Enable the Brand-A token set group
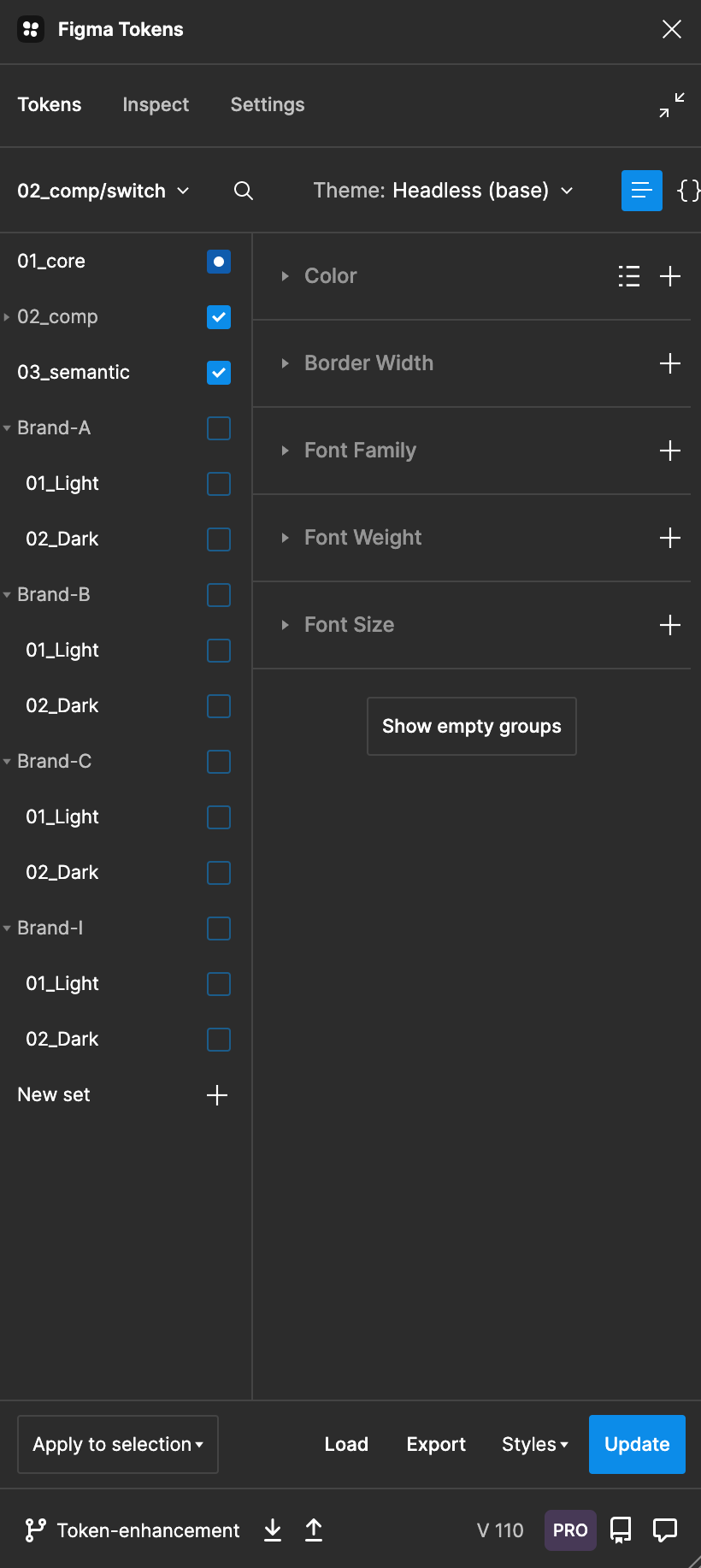The height and width of the screenshot is (1568, 701). (219, 428)
